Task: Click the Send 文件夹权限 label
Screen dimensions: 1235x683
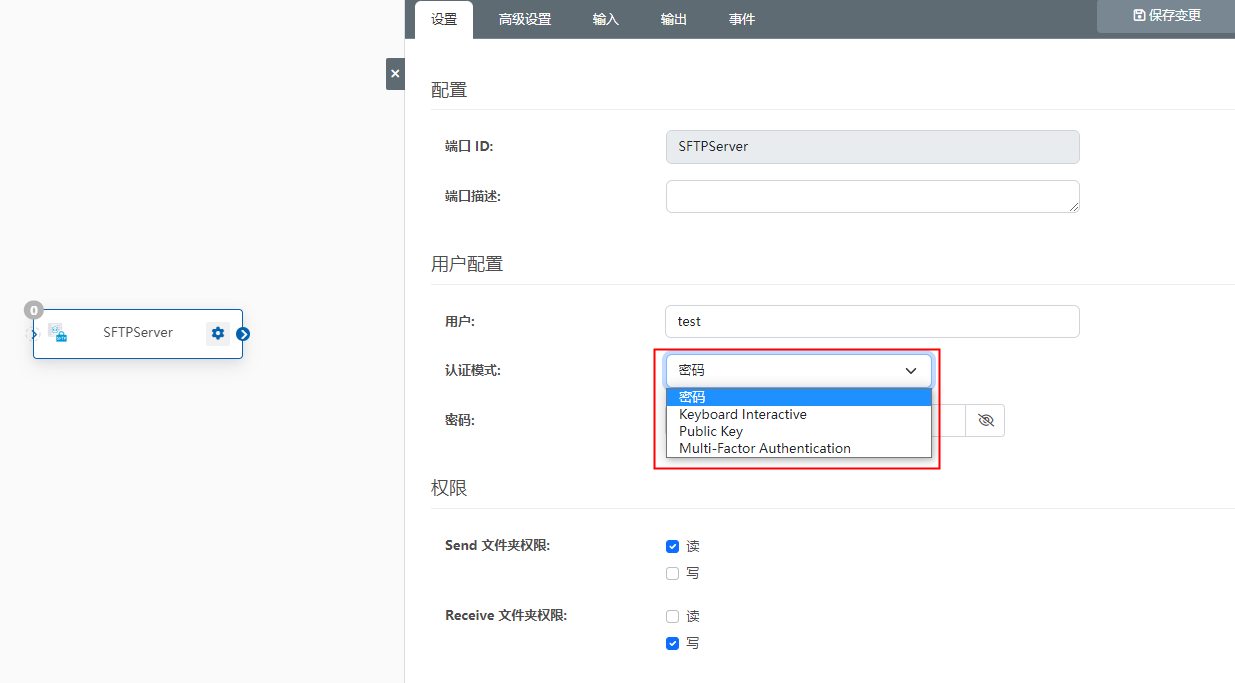Action: coord(498,546)
